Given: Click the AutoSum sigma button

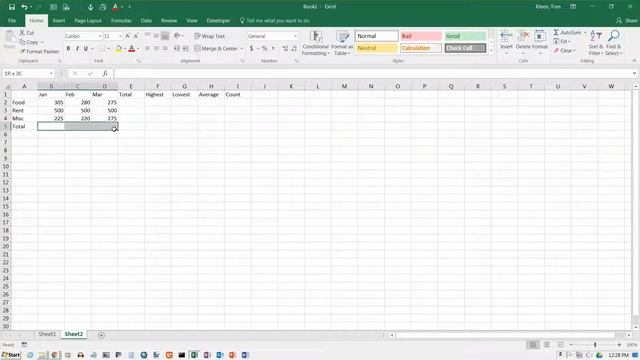Looking at the screenshot, I should 567,32.
